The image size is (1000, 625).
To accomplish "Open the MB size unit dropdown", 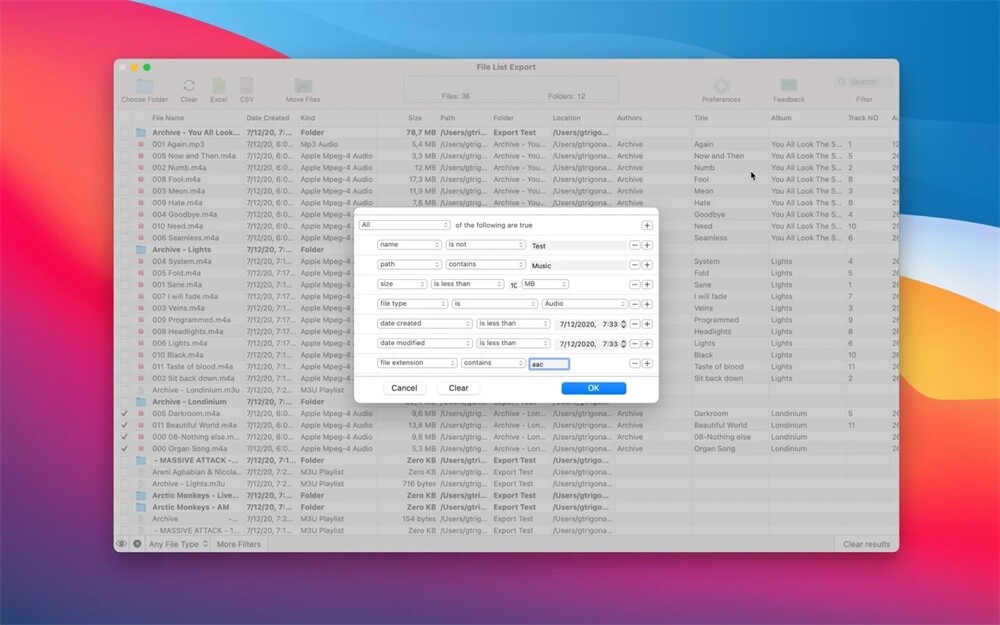I will [545, 284].
